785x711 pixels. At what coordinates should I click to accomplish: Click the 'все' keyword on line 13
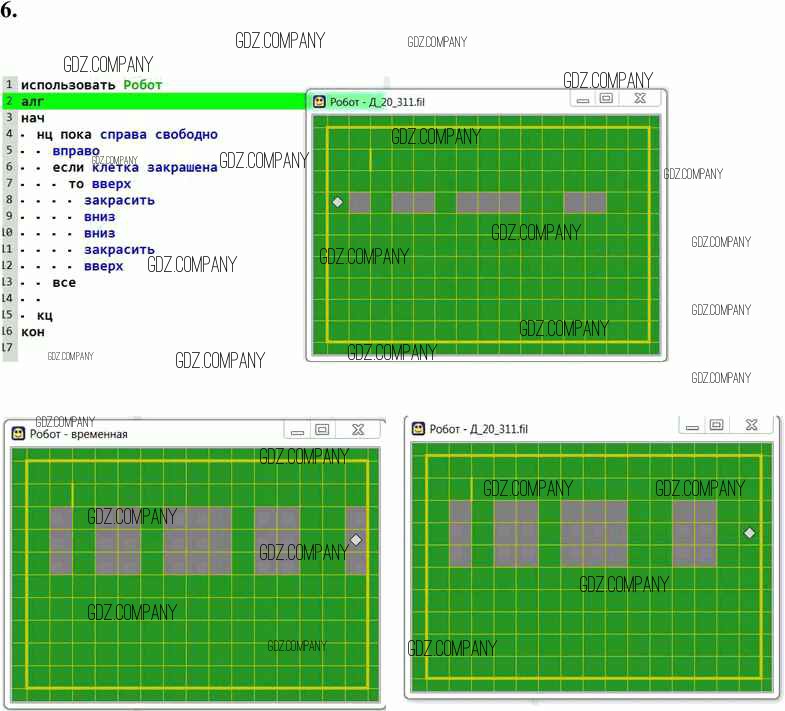click(x=64, y=282)
